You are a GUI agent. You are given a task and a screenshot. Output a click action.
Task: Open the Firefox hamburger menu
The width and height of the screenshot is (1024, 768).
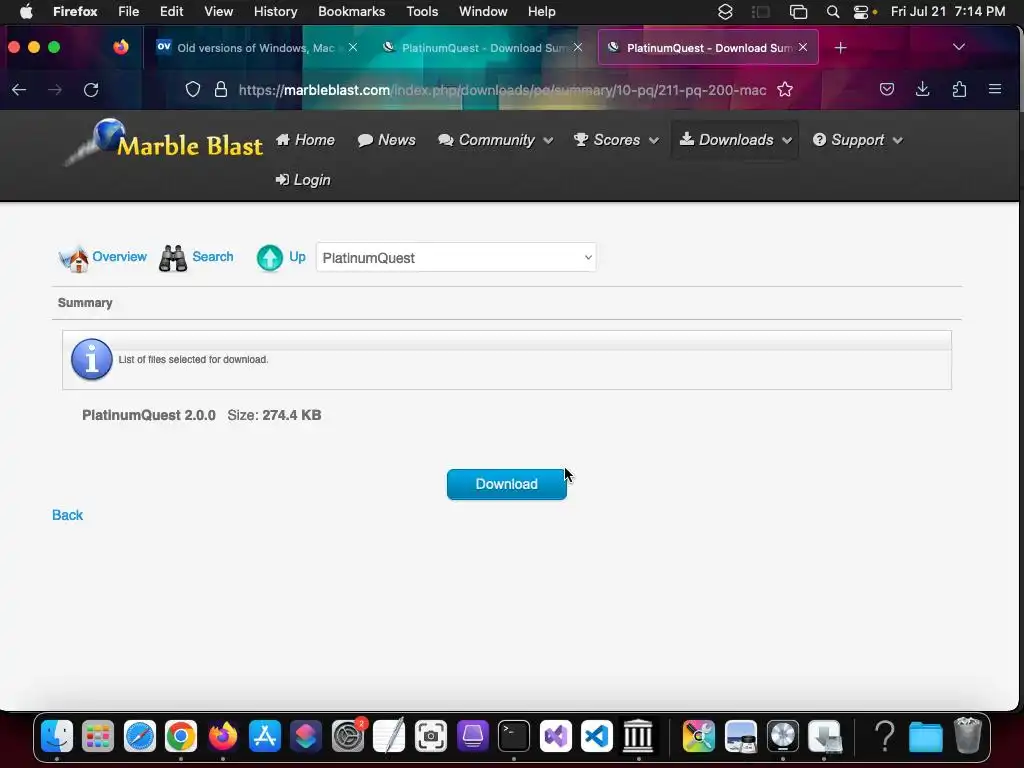(x=995, y=89)
